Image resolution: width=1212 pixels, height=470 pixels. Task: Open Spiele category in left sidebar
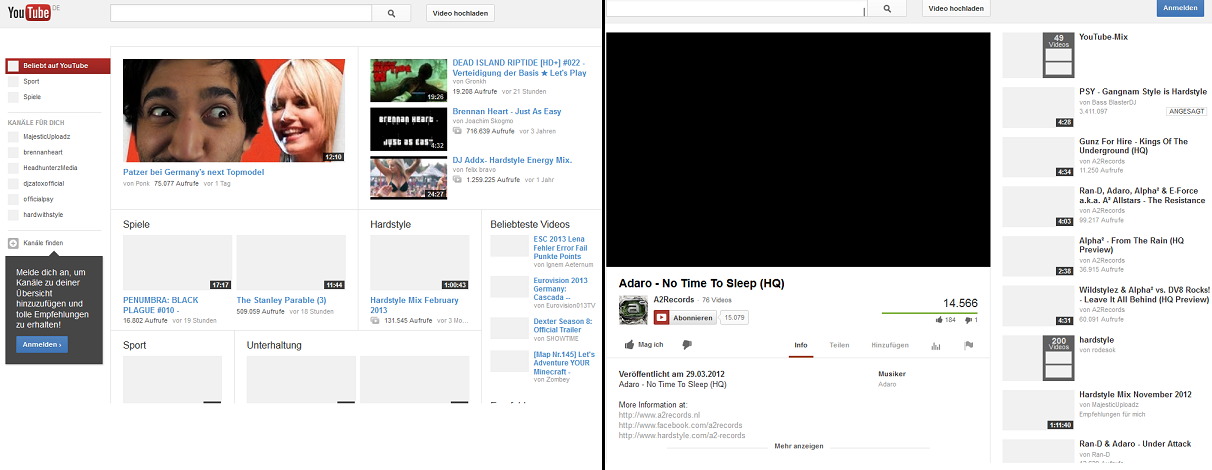(32, 97)
